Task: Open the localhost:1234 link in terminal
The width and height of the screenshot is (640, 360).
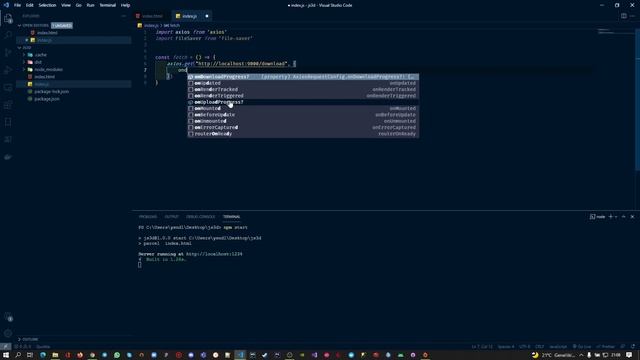Action: point(214,254)
